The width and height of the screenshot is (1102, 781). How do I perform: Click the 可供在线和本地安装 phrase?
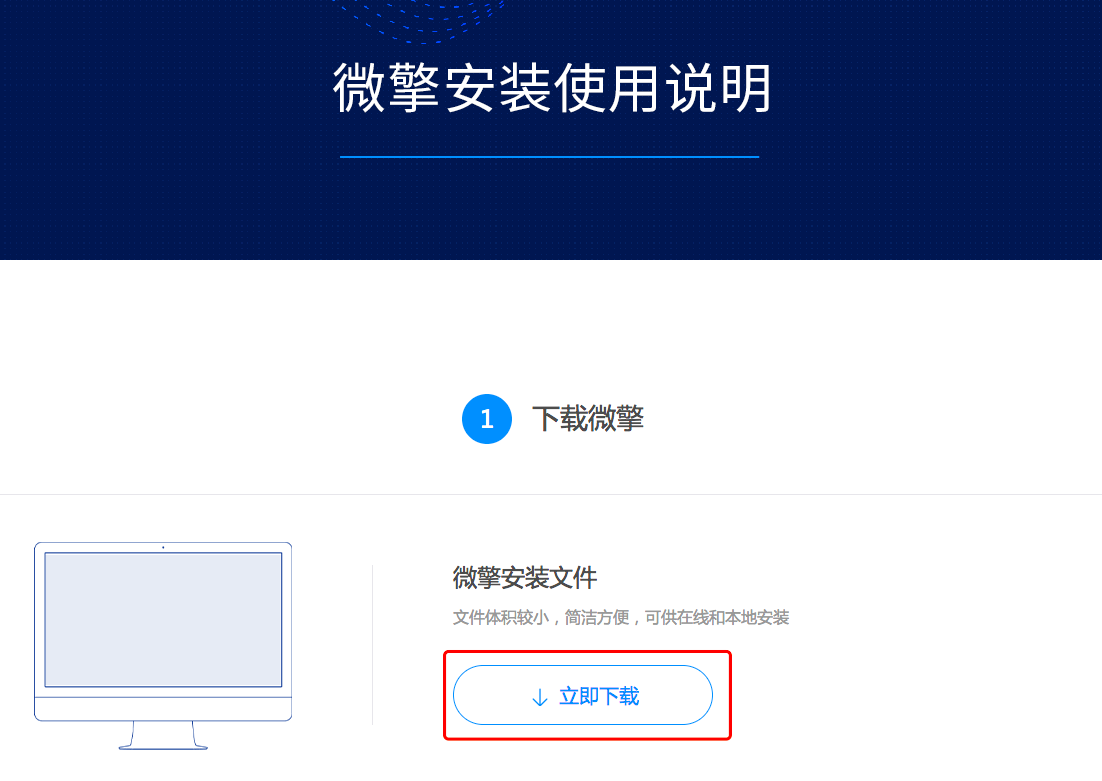click(x=717, y=617)
